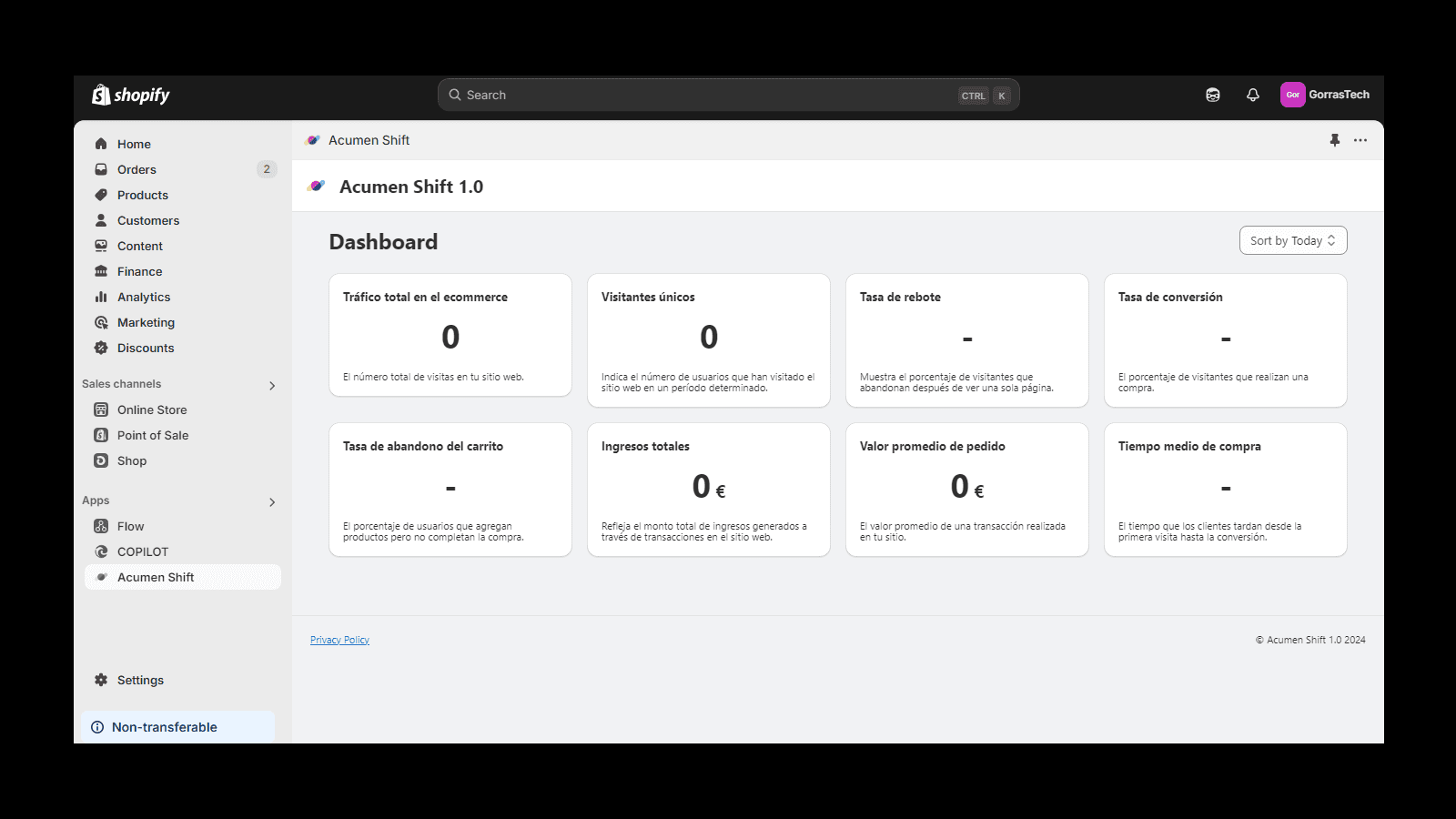Open the notifications bell icon
The width and height of the screenshot is (1456, 819).
click(x=1253, y=95)
